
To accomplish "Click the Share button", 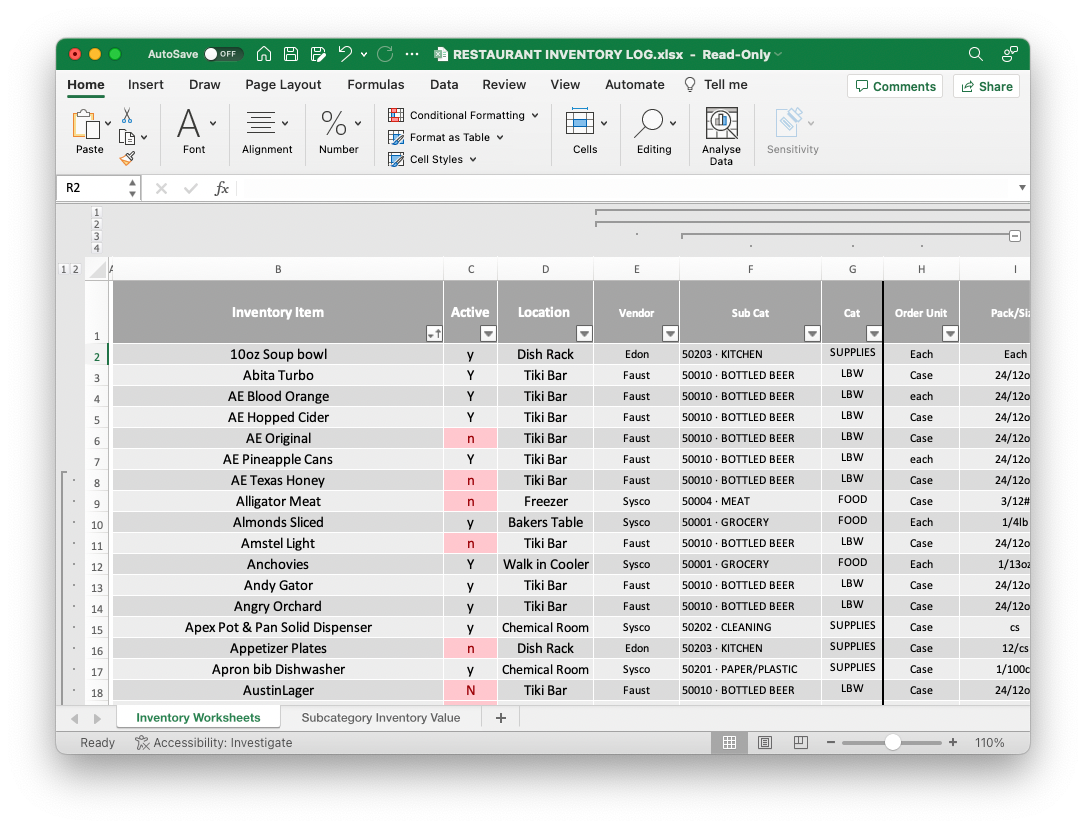I will tap(986, 87).
